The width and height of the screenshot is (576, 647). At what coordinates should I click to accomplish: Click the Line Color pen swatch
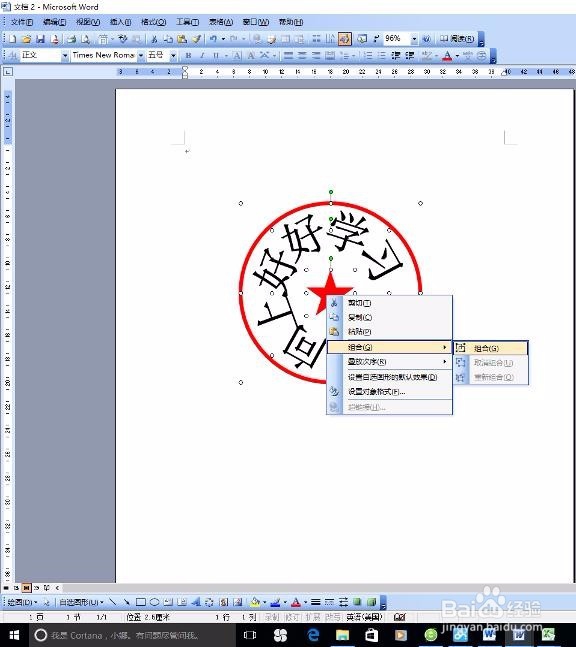(x=275, y=602)
